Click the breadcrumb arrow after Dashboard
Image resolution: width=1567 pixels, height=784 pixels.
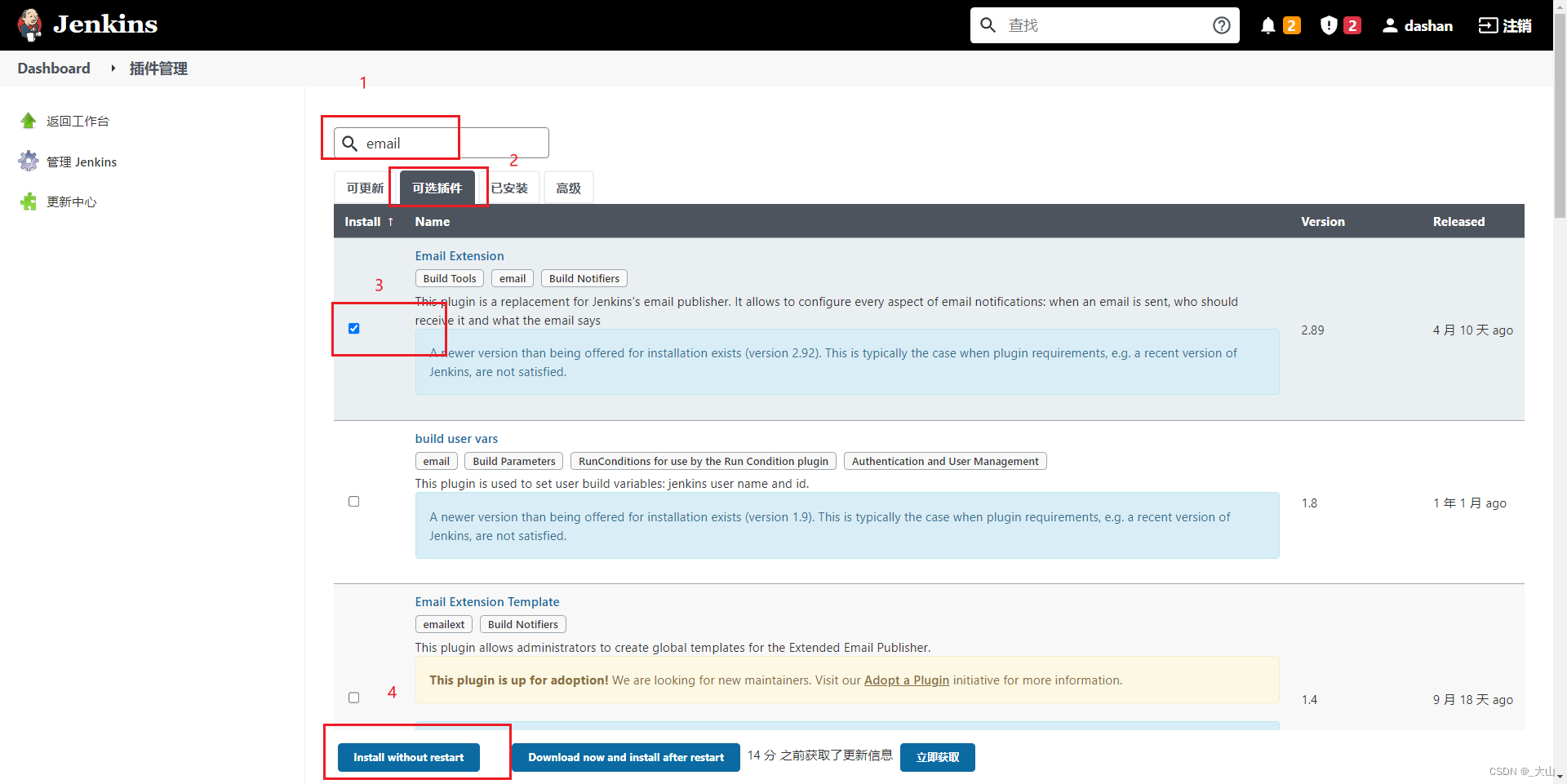click(x=113, y=69)
